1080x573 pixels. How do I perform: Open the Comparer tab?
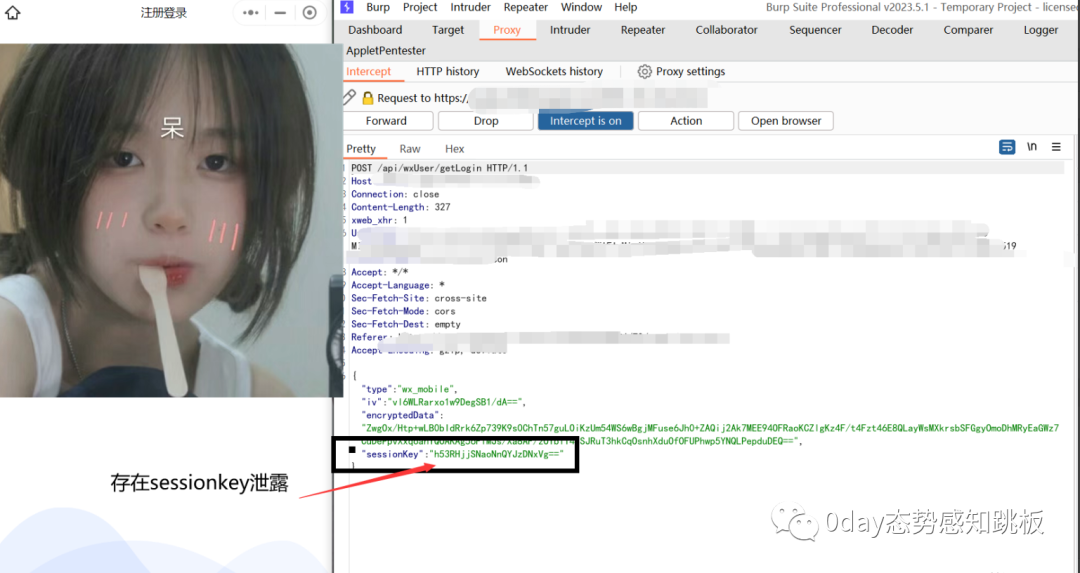pyautogui.click(x=968, y=30)
